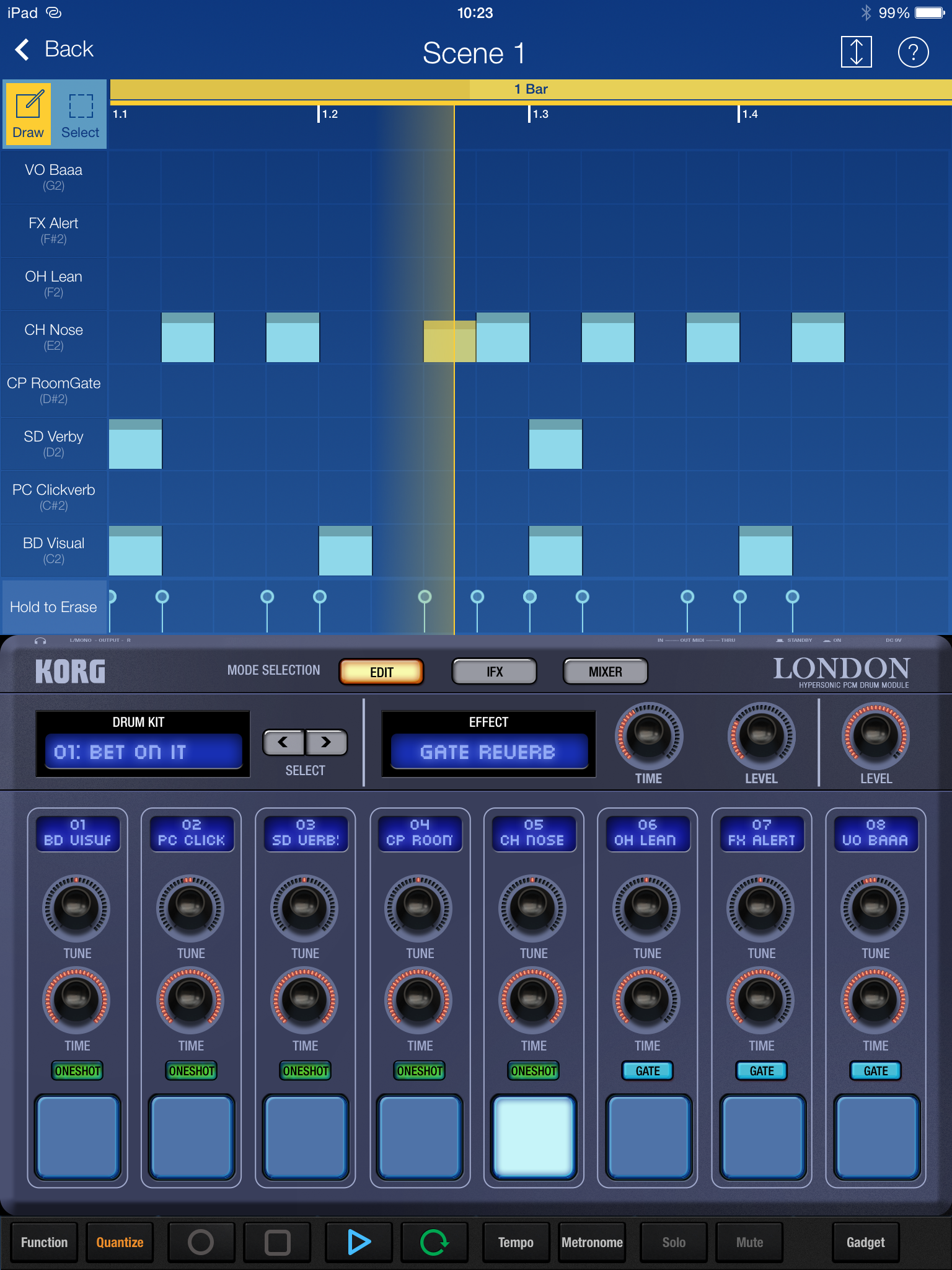952x1270 pixels.
Task: Trigger drum pad 03 SD Verby
Action: (306, 1137)
